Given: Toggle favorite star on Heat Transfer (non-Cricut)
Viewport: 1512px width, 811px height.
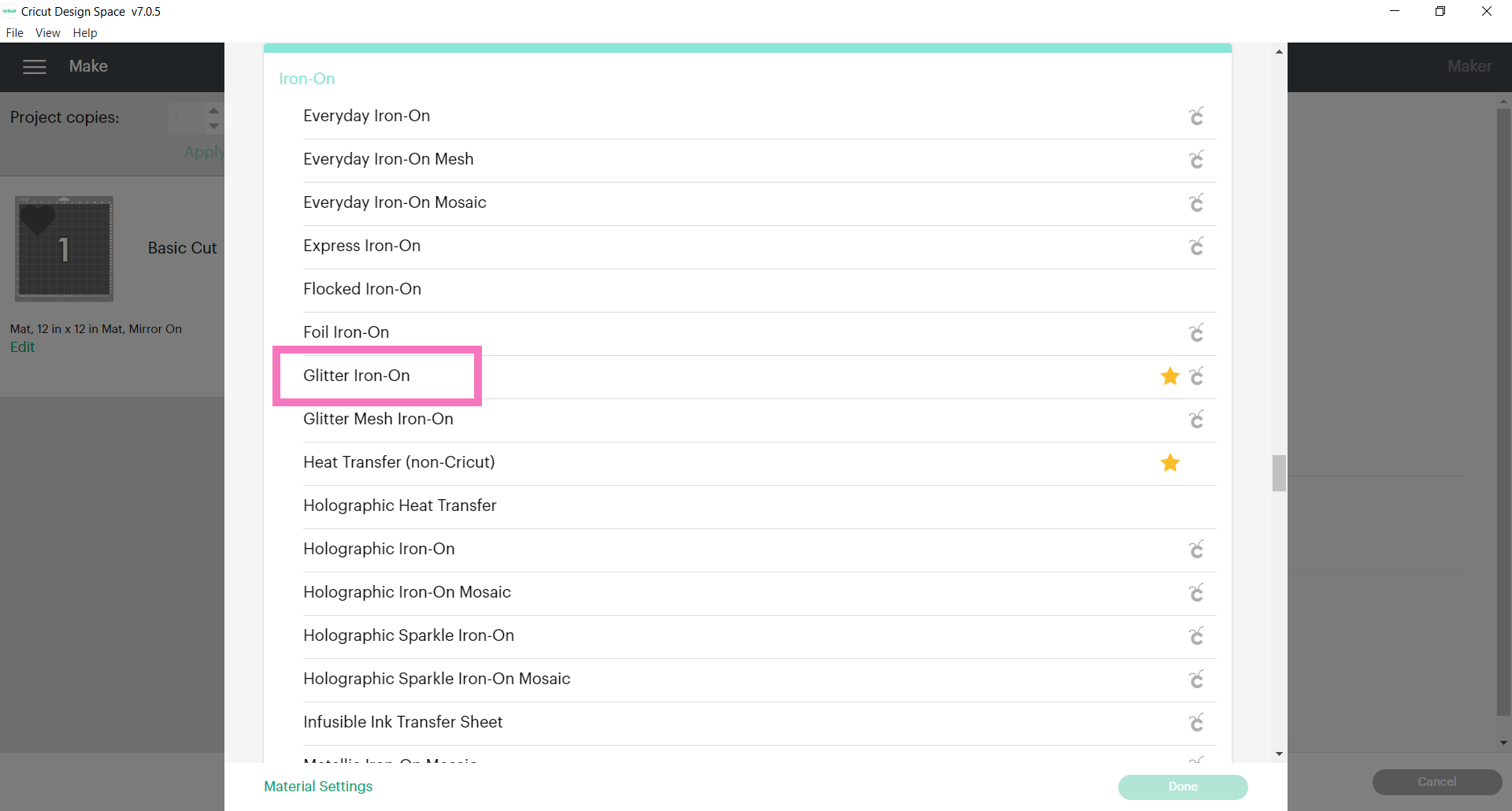Looking at the screenshot, I should 1170,463.
